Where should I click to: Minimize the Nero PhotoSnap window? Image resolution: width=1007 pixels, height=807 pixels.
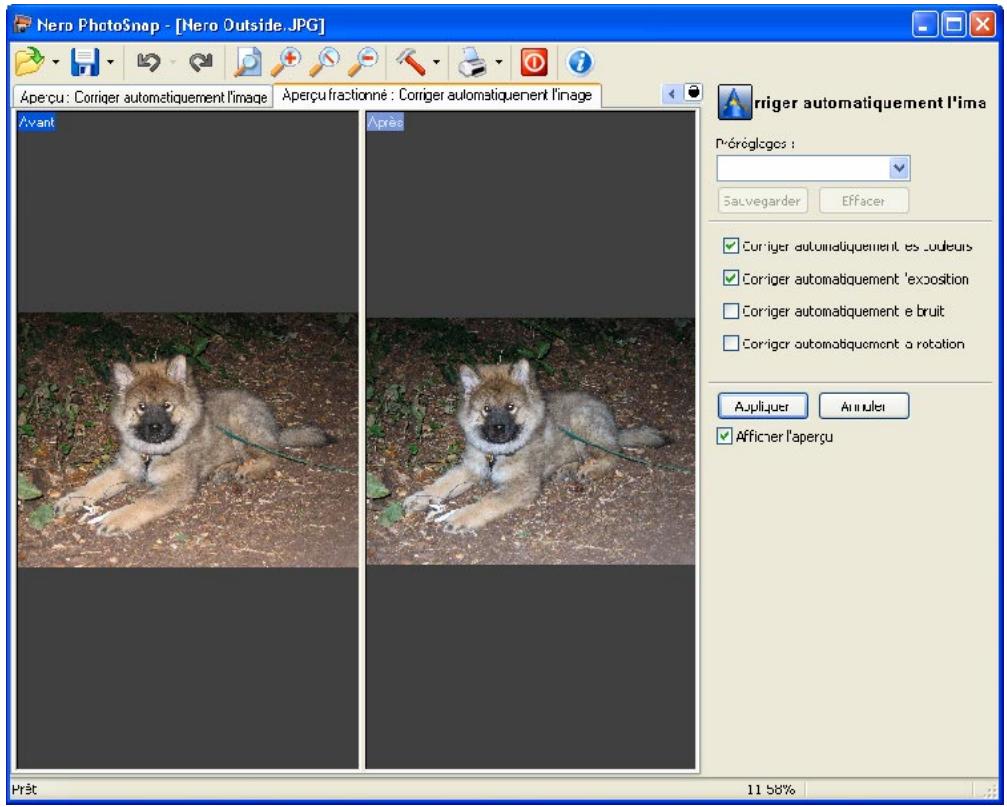[924, 25]
